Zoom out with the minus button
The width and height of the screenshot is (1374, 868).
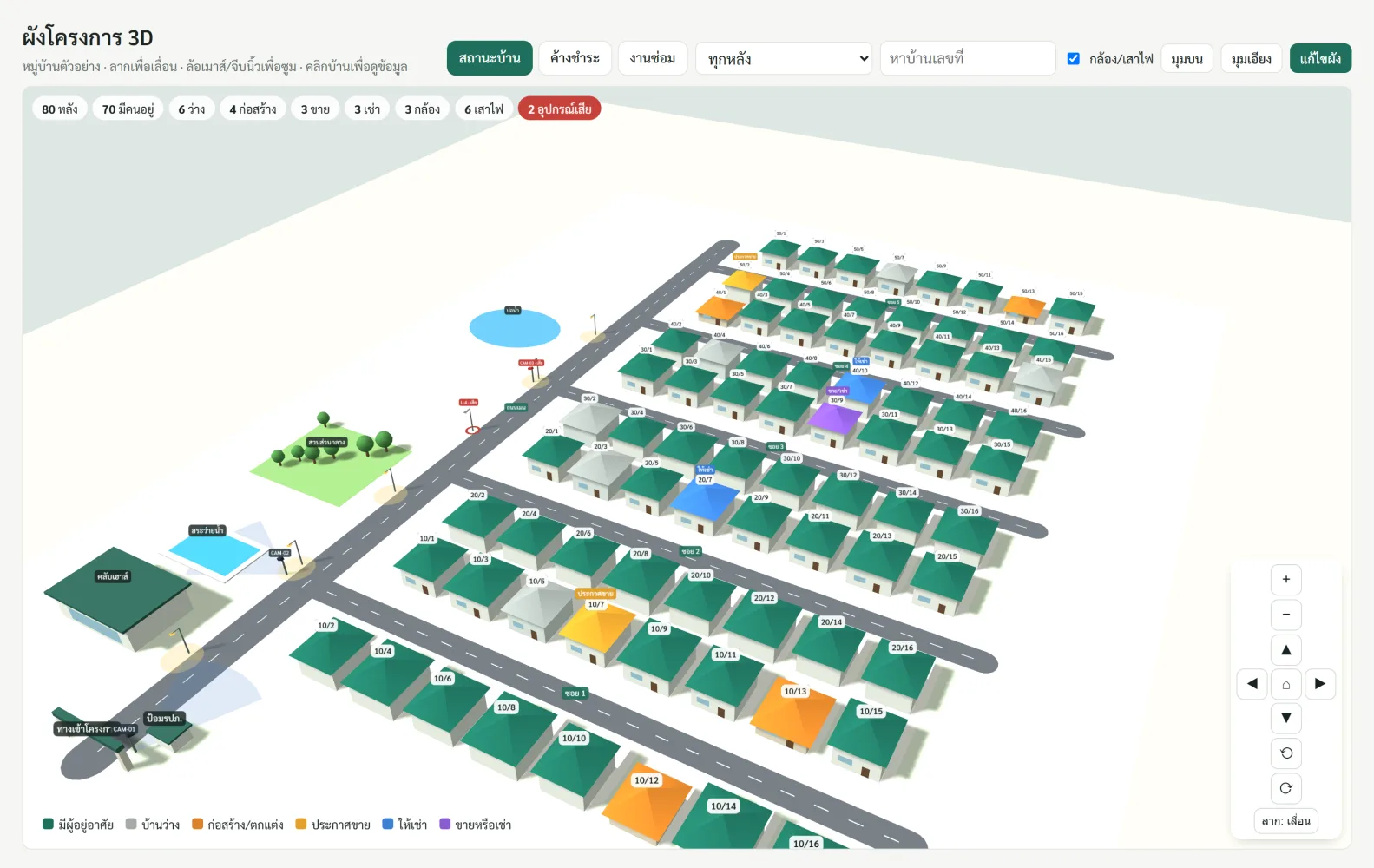tap(1285, 615)
